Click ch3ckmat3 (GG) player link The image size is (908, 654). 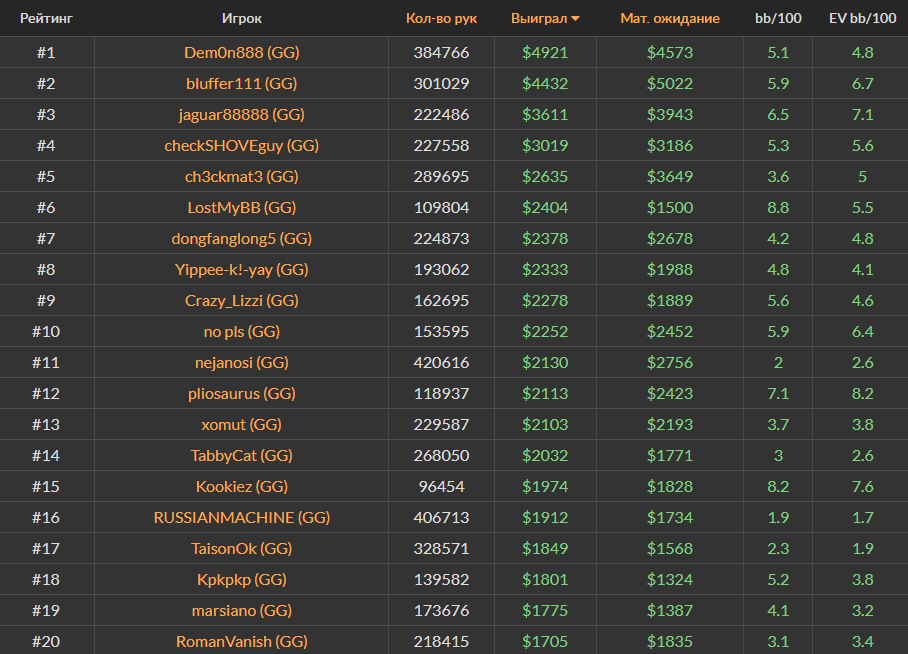241,176
